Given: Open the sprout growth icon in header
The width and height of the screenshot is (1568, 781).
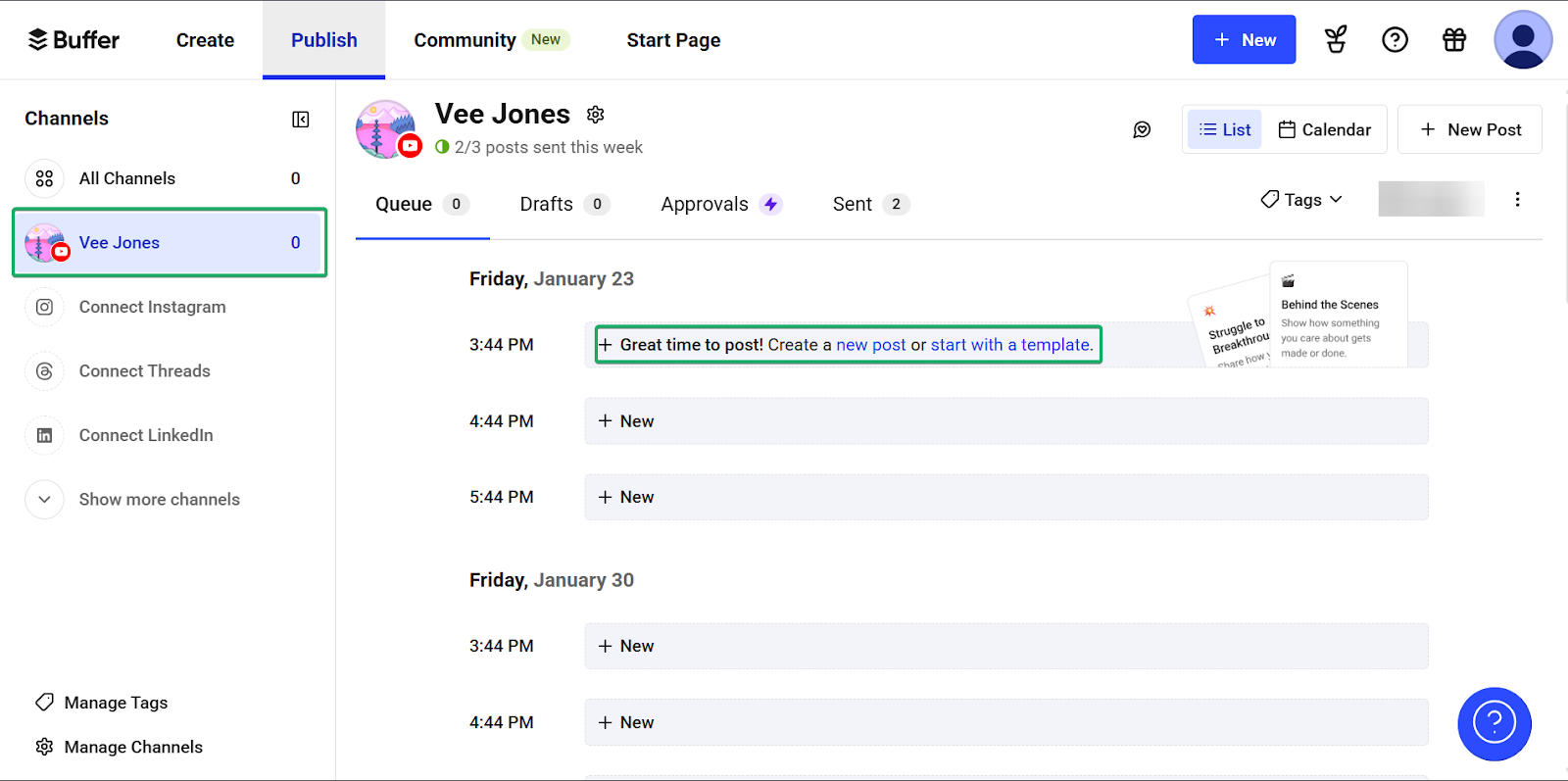Looking at the screenshot, I should (1335, 40).
